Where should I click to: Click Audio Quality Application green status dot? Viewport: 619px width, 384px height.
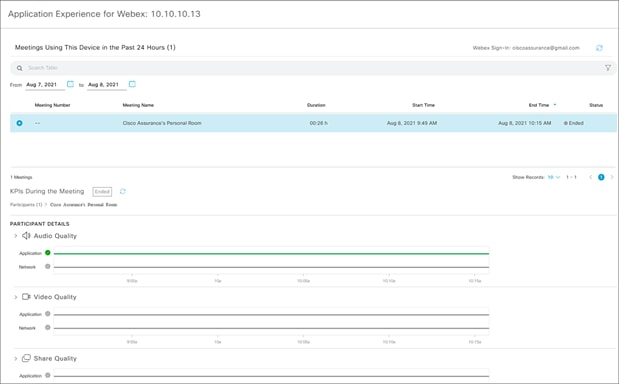point(48,253)
